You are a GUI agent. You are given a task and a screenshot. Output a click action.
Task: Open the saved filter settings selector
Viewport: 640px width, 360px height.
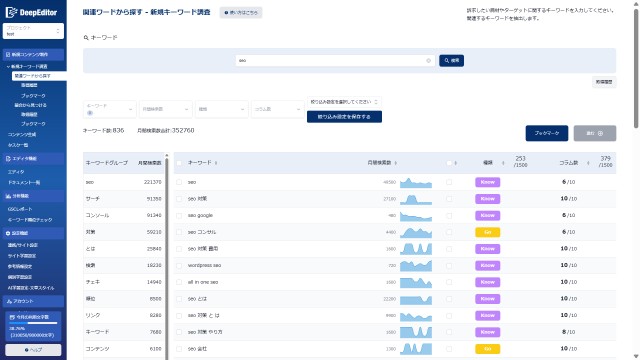click(344, 102)
